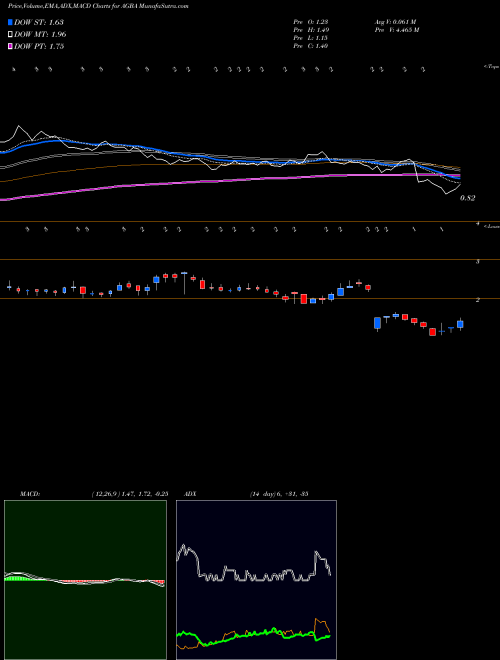
Task: Click the last blue candlestick on the right
Action: coord(460,324)
